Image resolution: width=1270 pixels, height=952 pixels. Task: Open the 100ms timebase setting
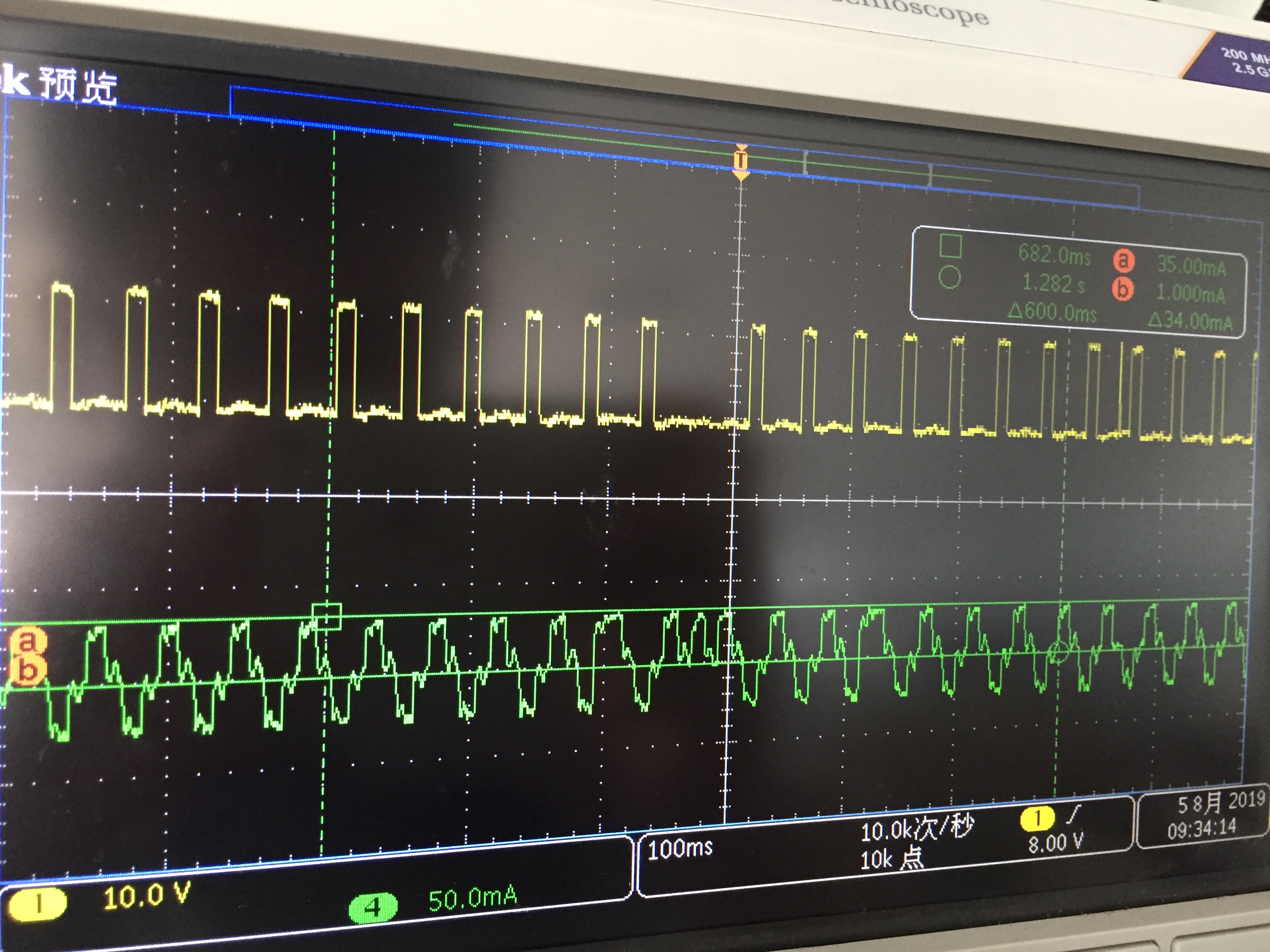(681, 849)
